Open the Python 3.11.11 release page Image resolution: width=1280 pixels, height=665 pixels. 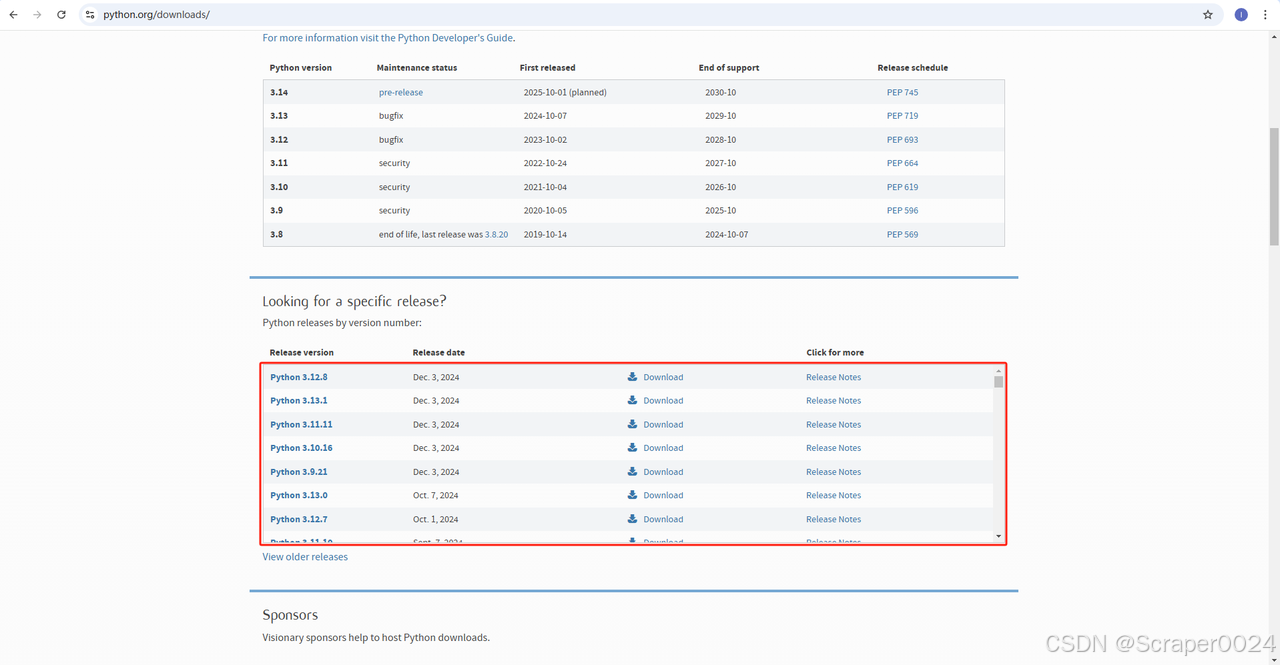(x=301, y=424)
